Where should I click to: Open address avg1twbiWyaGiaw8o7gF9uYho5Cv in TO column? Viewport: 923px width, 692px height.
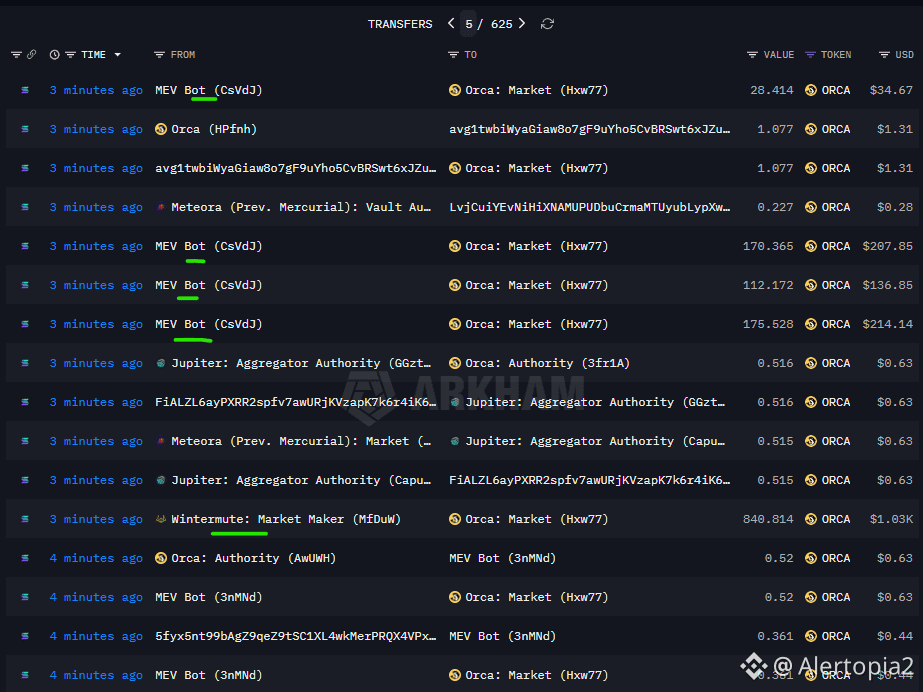click(589, 129)
